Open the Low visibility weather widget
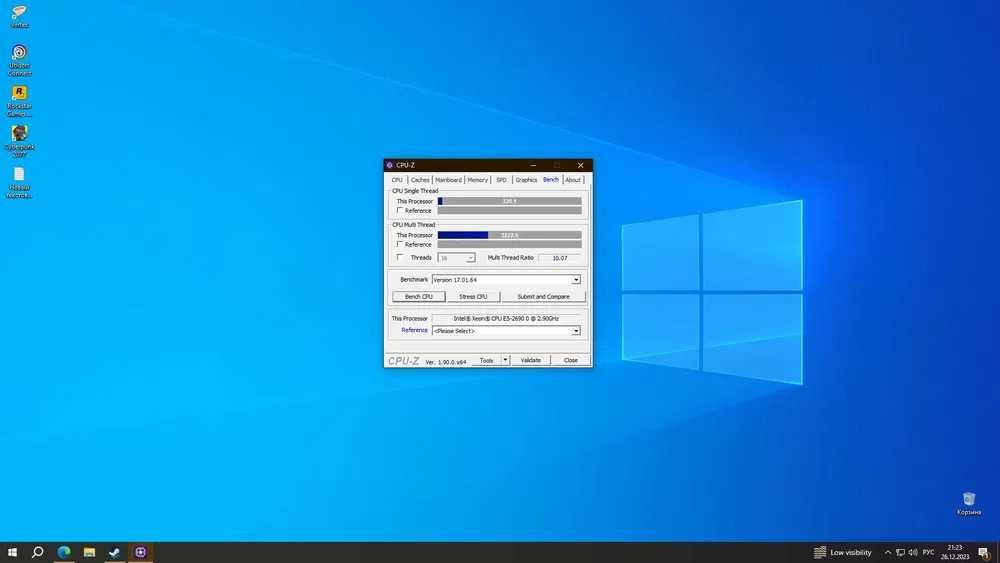This screenshot has width=1000, height=563. tap(842, 552)
